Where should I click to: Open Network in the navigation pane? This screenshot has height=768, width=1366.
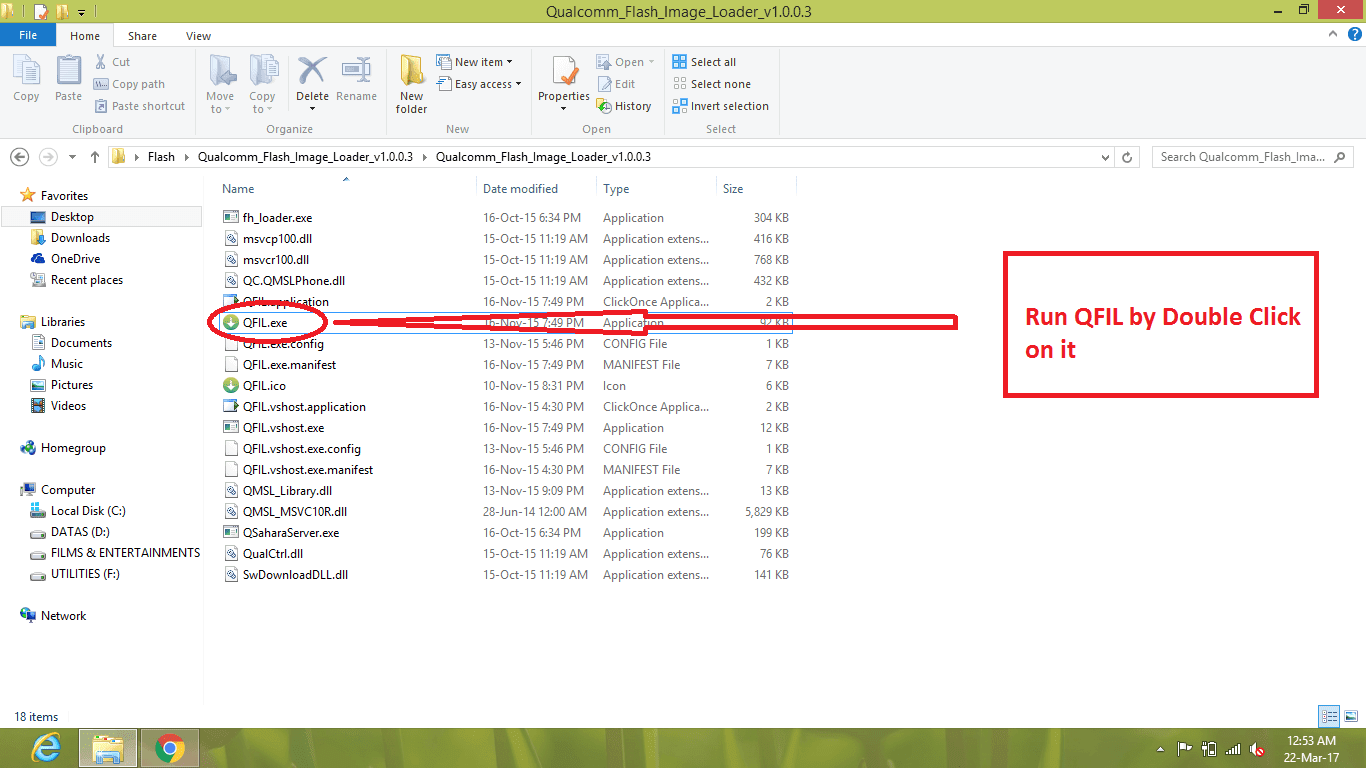tap(63, 616)
